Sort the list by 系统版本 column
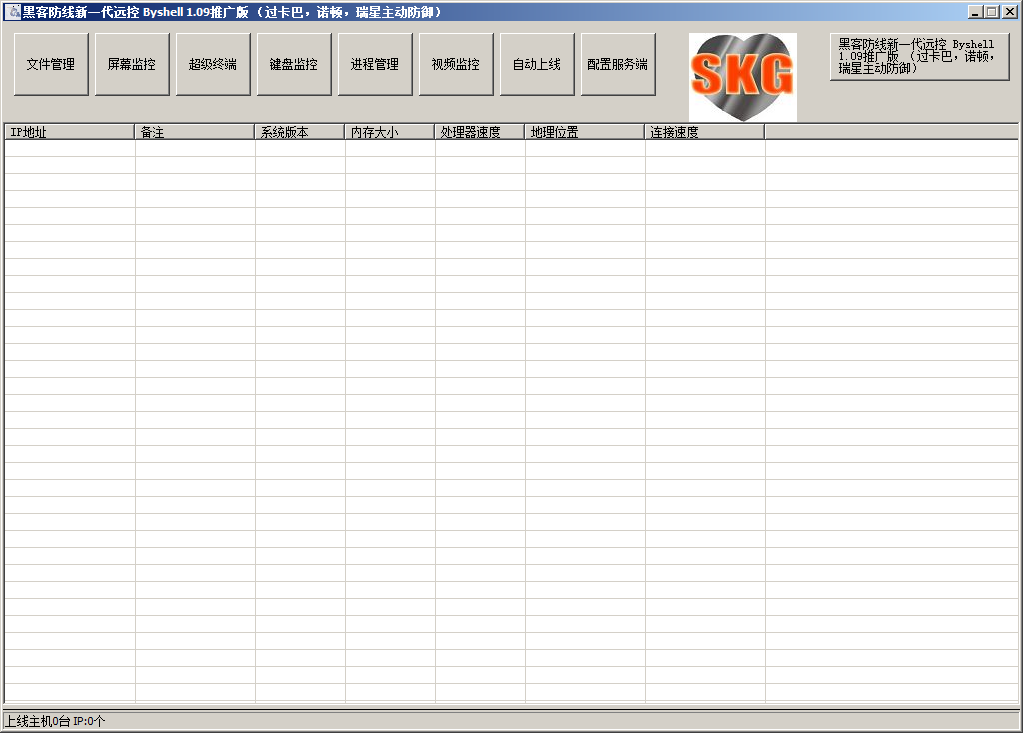 (x=299, y=132)
